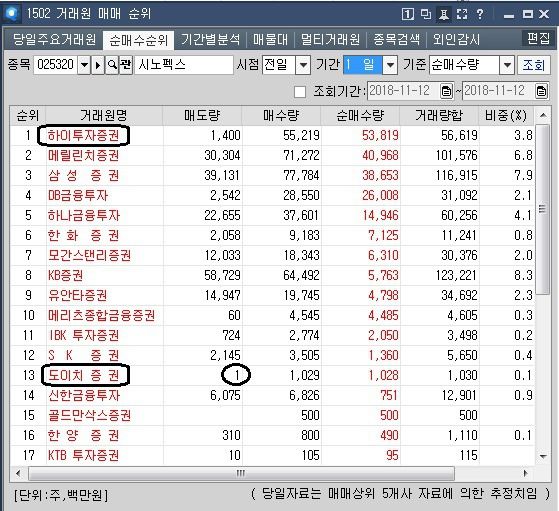Click the stock search magnifier icon

112,65
